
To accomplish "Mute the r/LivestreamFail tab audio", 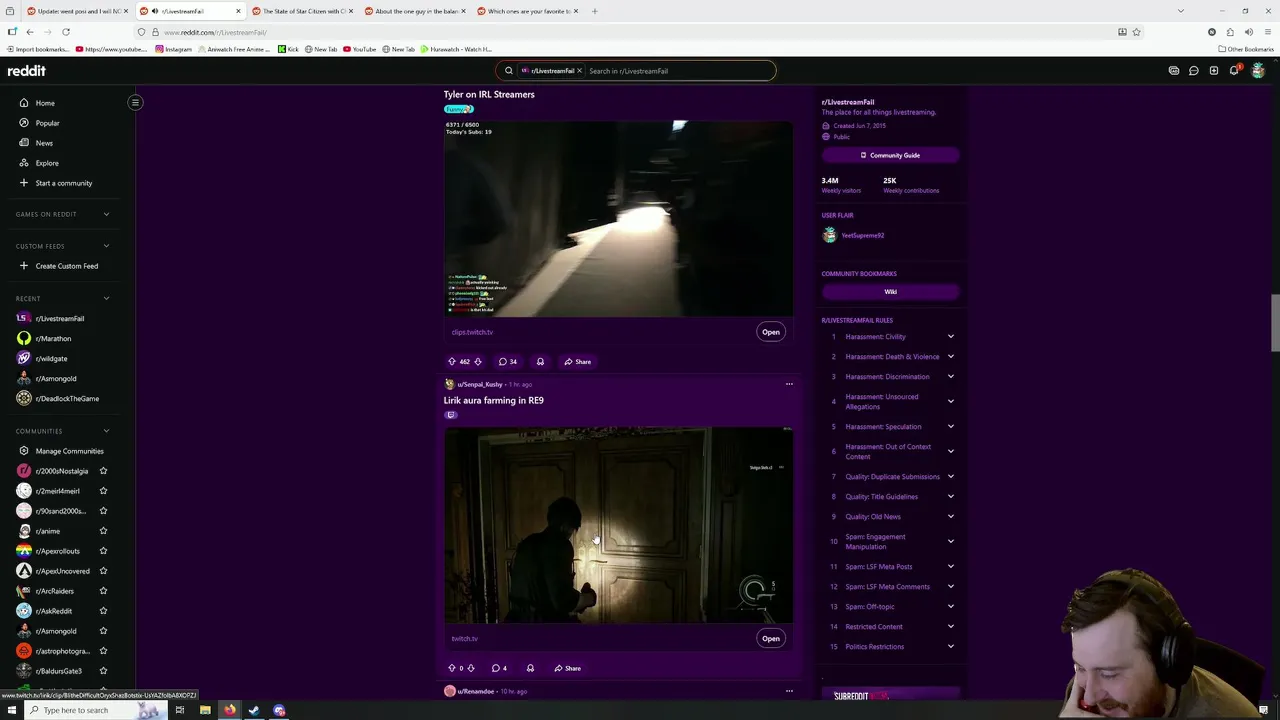I will 155,11.
